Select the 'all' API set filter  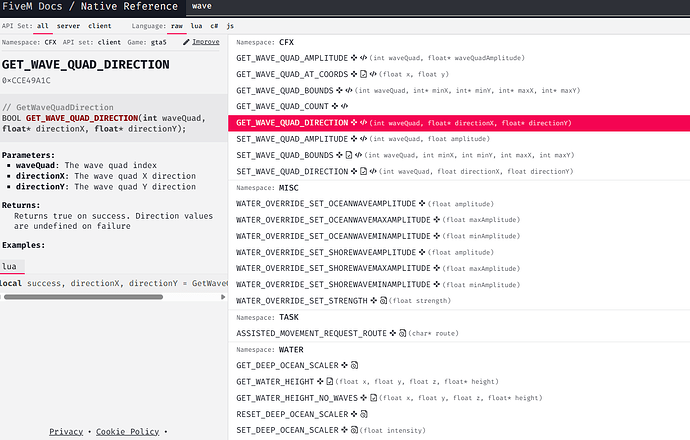(43, 26)
